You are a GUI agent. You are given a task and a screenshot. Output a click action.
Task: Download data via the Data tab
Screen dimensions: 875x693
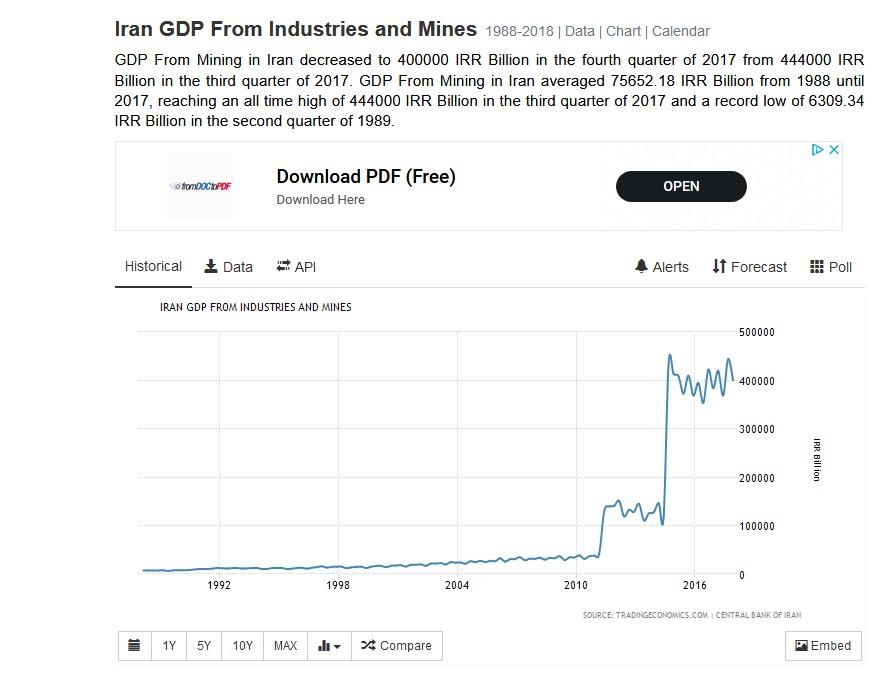coord(229,267)
